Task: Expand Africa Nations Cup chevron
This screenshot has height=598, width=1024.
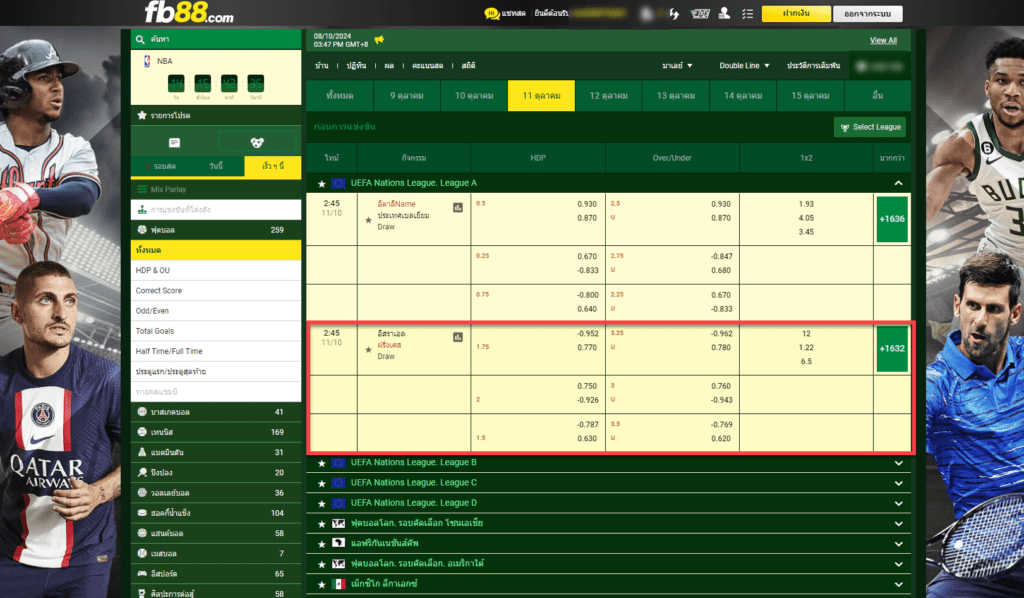Action: coord(899,544)
